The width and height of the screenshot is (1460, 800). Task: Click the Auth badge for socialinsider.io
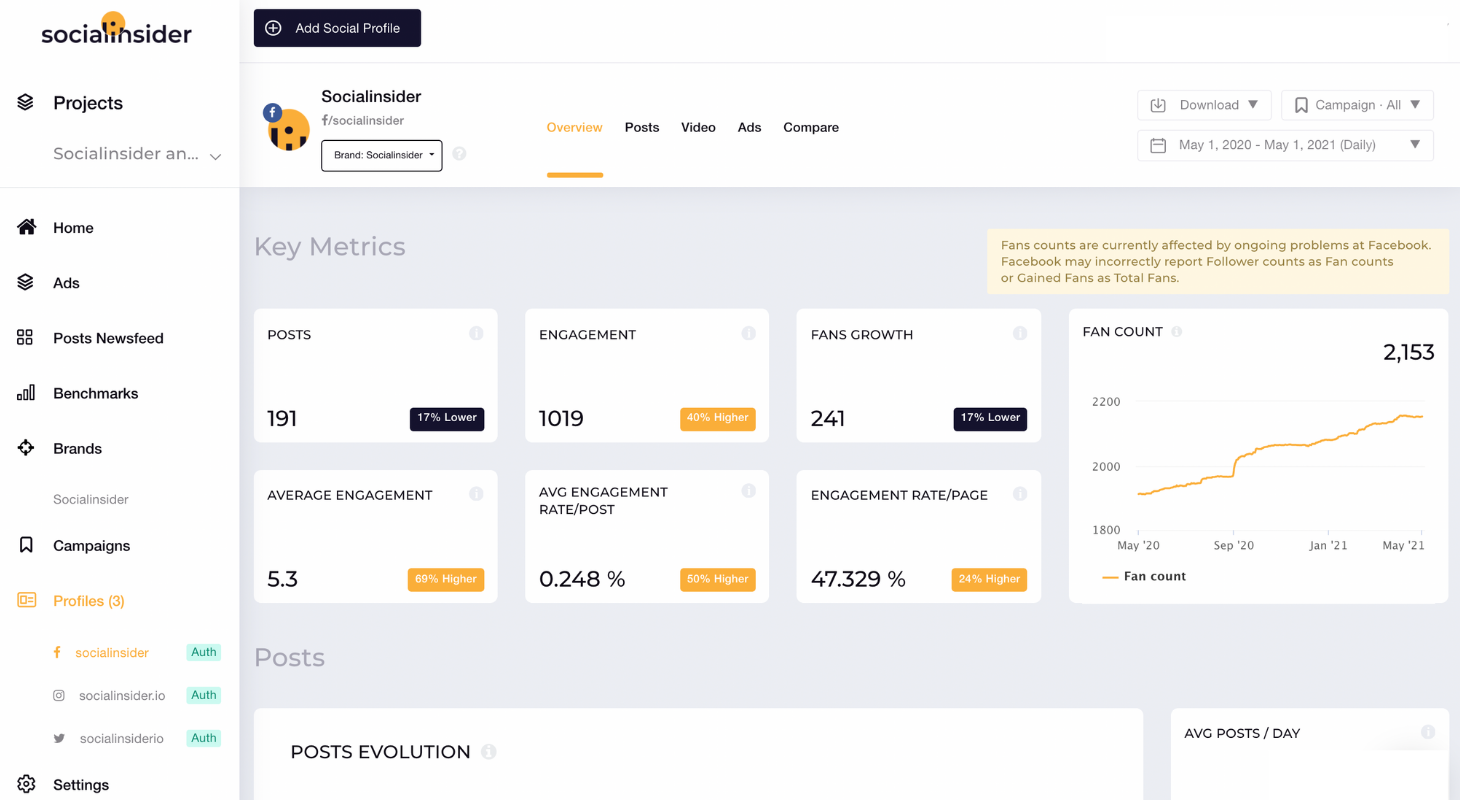point(204,695)
